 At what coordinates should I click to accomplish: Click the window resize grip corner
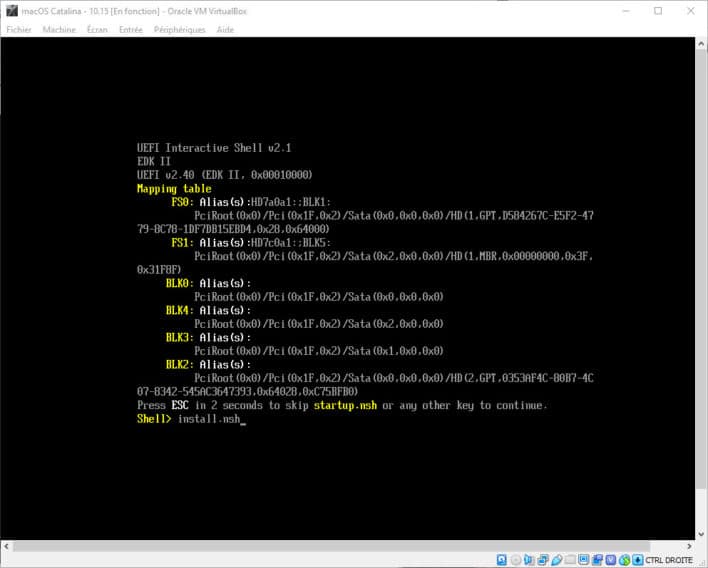pos(703,563)
